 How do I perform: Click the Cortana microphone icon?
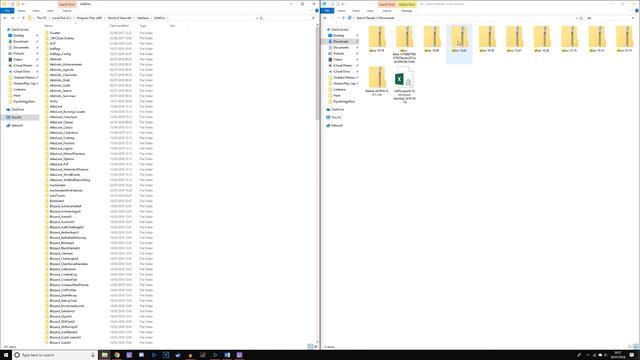point(93,355)
